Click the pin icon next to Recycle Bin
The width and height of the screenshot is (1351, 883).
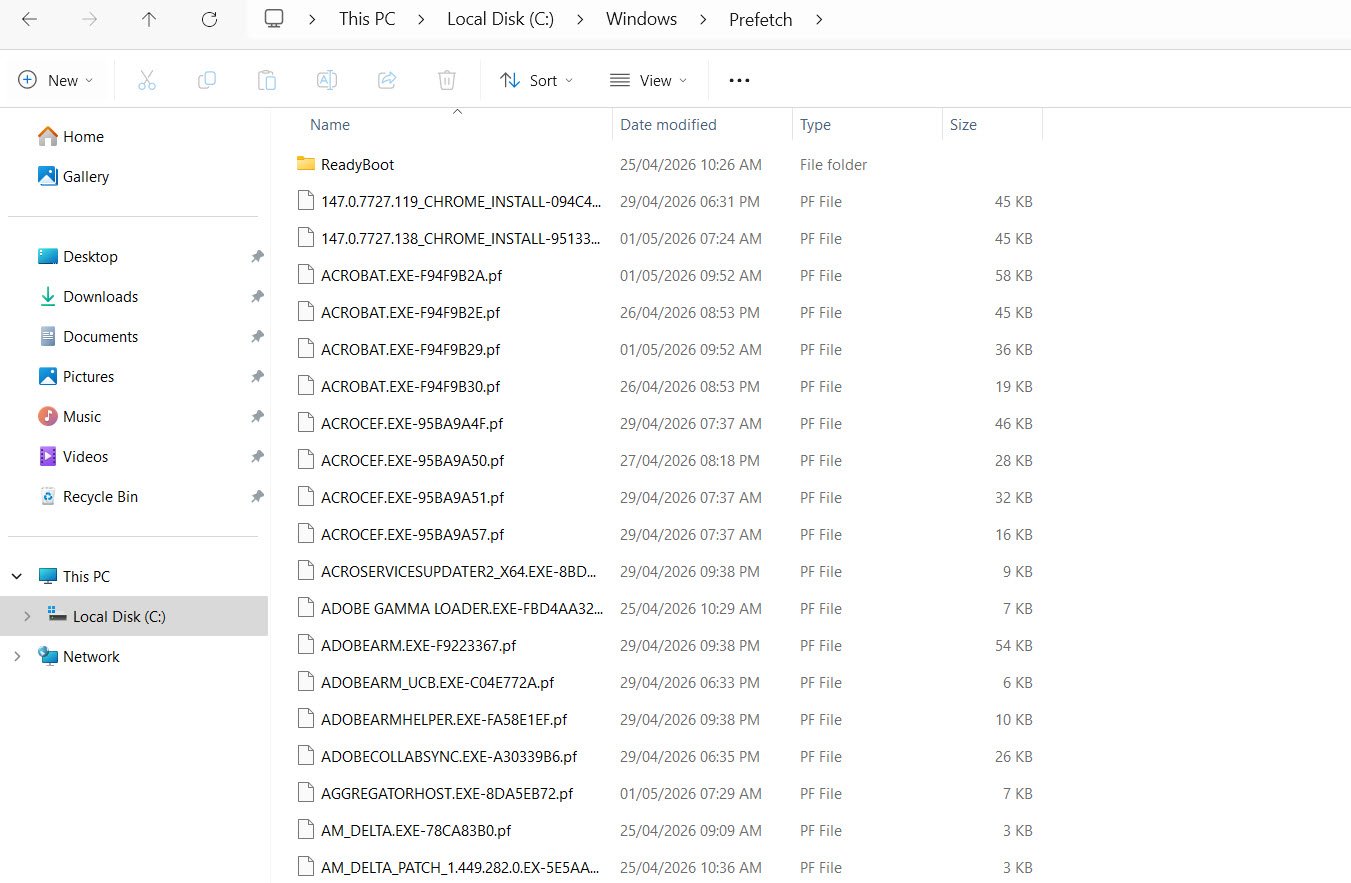257,496
